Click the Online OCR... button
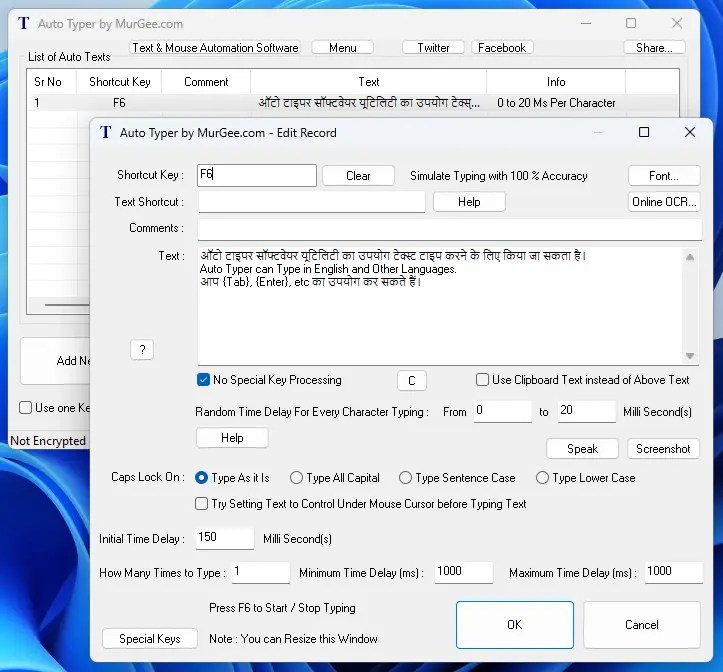The image size is (723, 672). [664, 202]
